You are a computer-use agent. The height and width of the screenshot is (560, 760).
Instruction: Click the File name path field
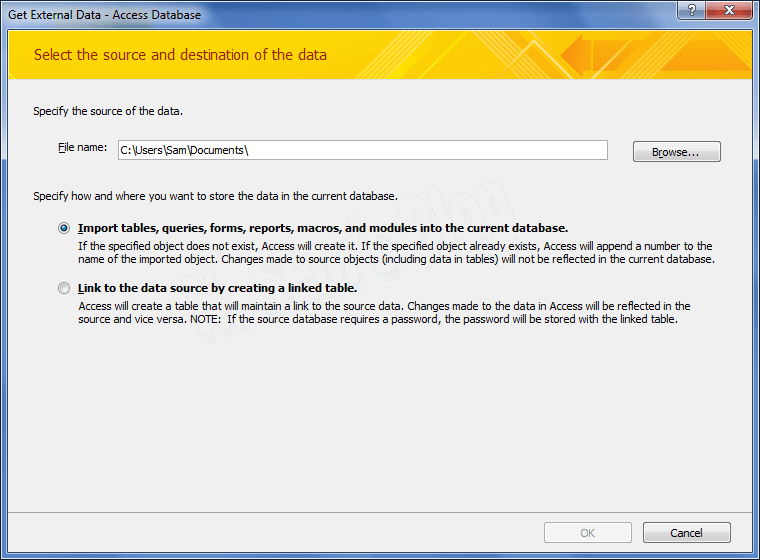click(362, 150)
